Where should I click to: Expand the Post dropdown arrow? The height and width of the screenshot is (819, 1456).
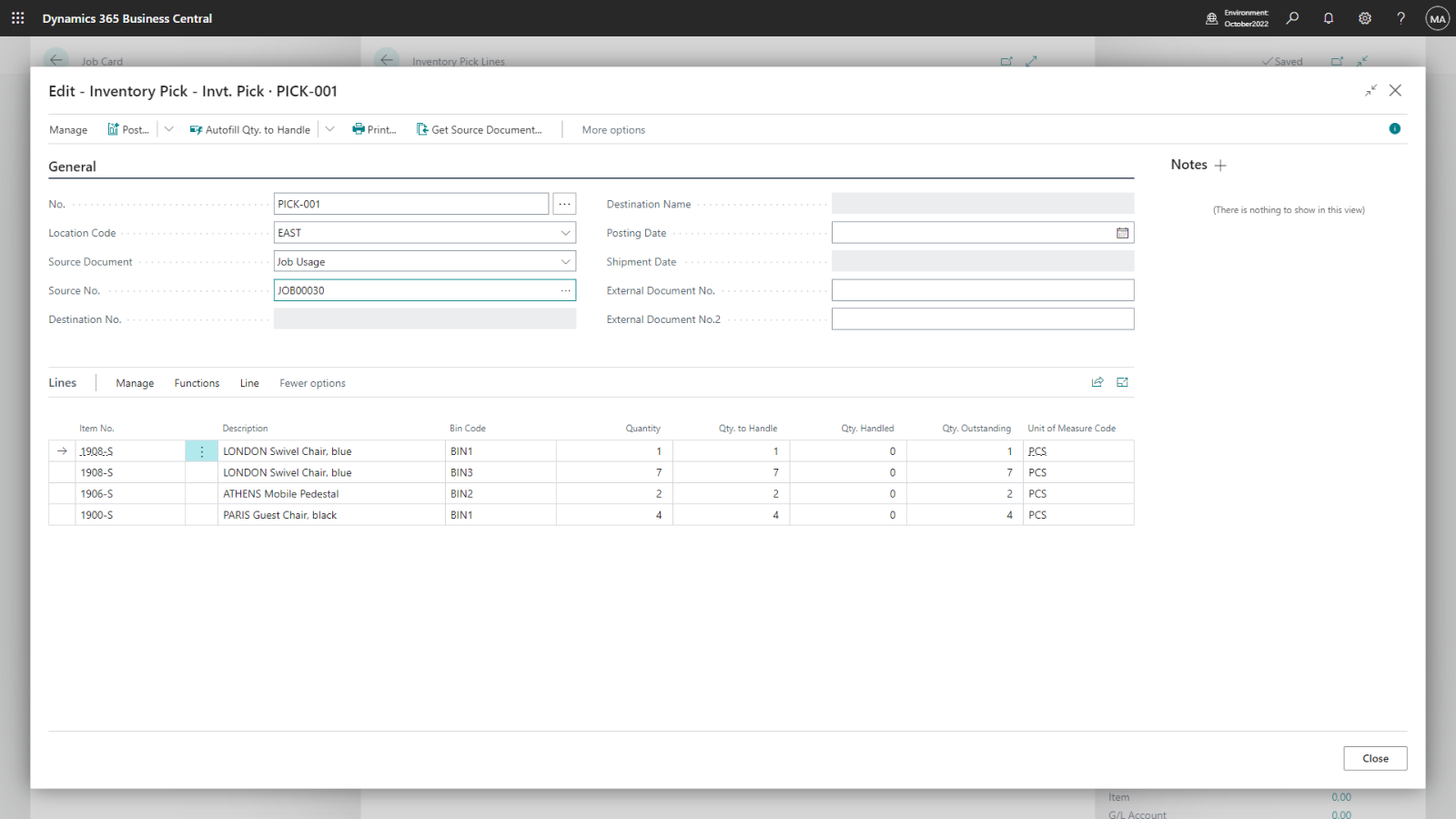(168, 129)
